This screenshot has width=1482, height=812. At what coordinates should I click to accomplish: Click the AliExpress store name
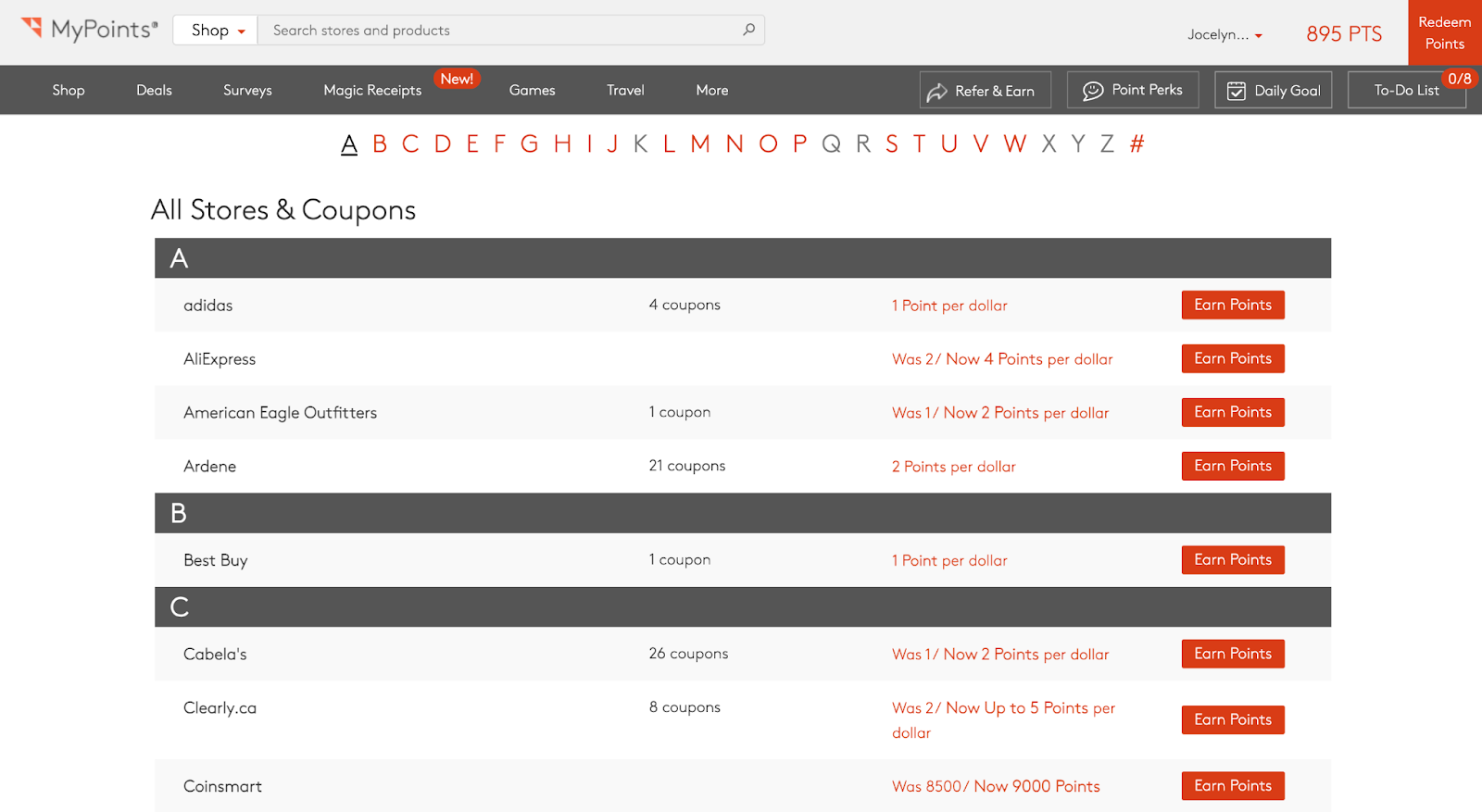(220, 359)
